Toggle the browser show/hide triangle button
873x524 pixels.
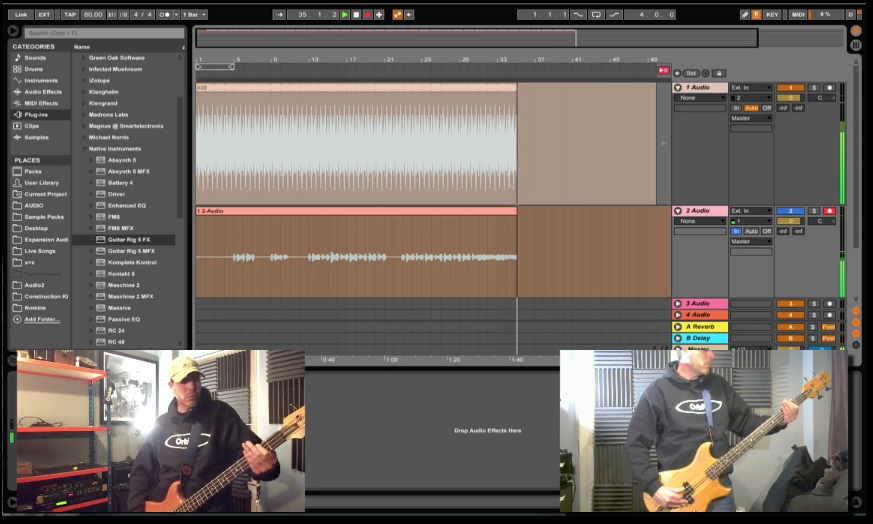[x=13, y=31]
